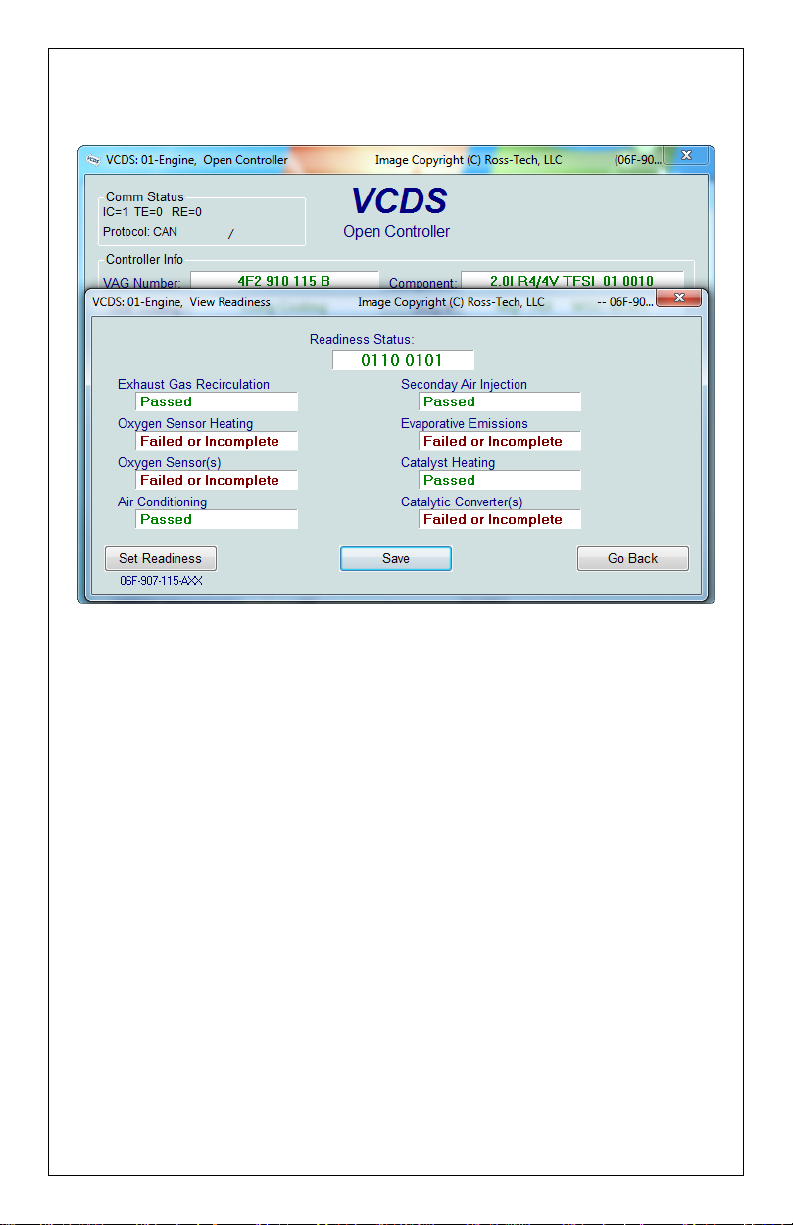
Task: Click the Catalyst Heating label
Action: click(448, 462)
